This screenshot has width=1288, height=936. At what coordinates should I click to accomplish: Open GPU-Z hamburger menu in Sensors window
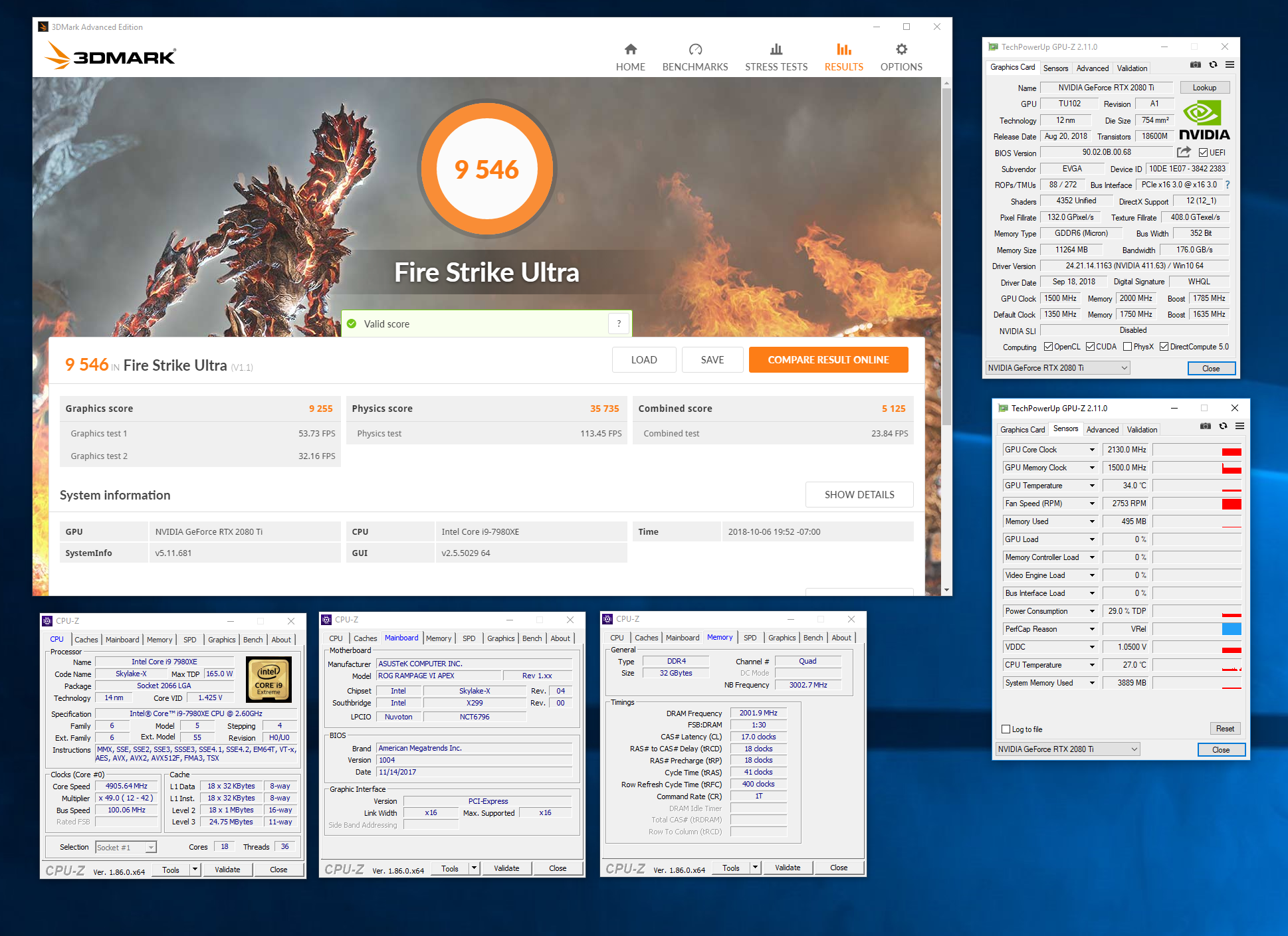pyautogui.click(x=1239, y=426)
